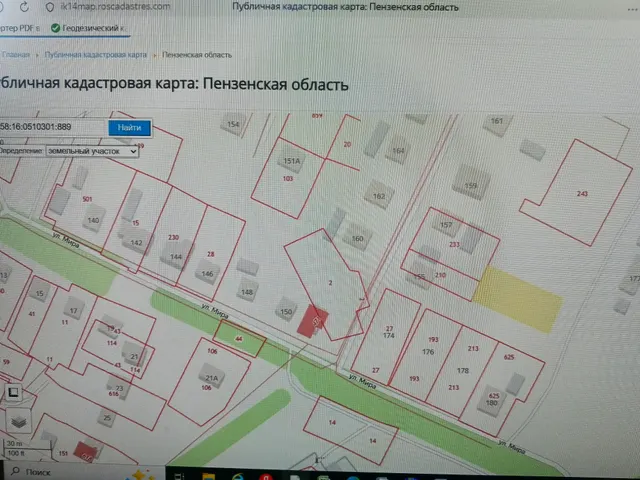Click the blue 'Найти' search button
This screenshot has height=480, width=640.
tap(129, 128)
